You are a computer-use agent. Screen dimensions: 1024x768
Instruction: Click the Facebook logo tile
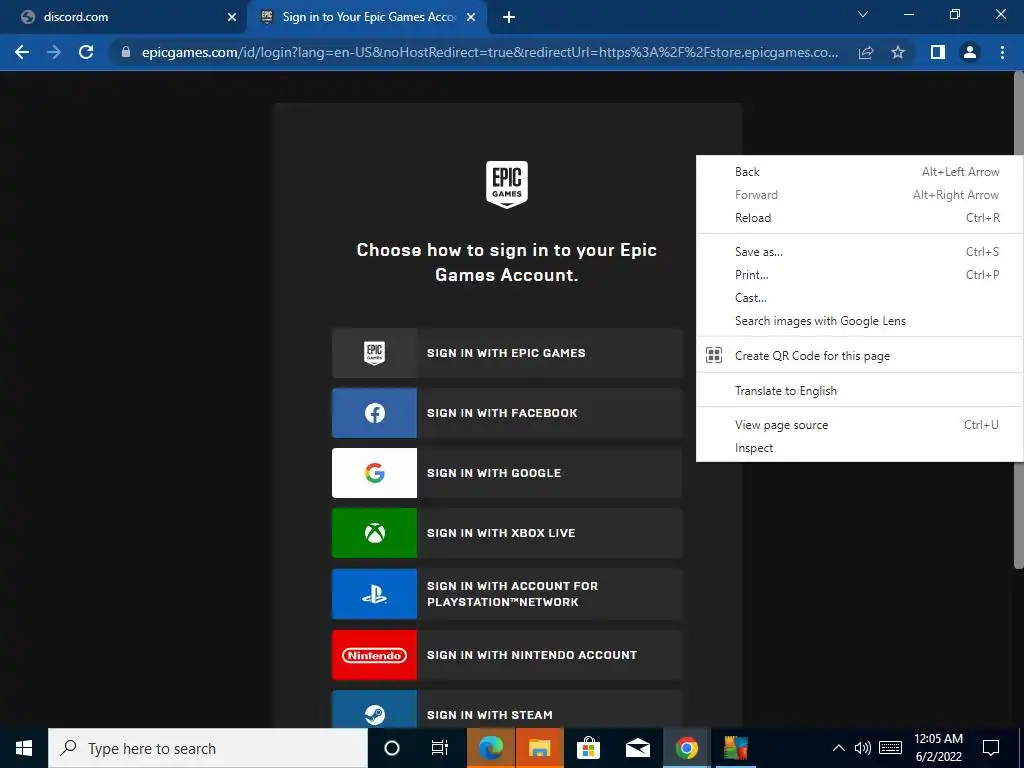(374, 413)
